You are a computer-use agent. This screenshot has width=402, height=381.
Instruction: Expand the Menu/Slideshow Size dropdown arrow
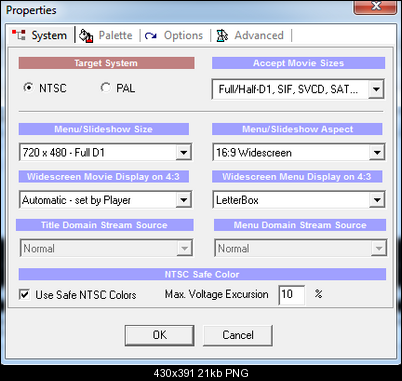point(183,152)
